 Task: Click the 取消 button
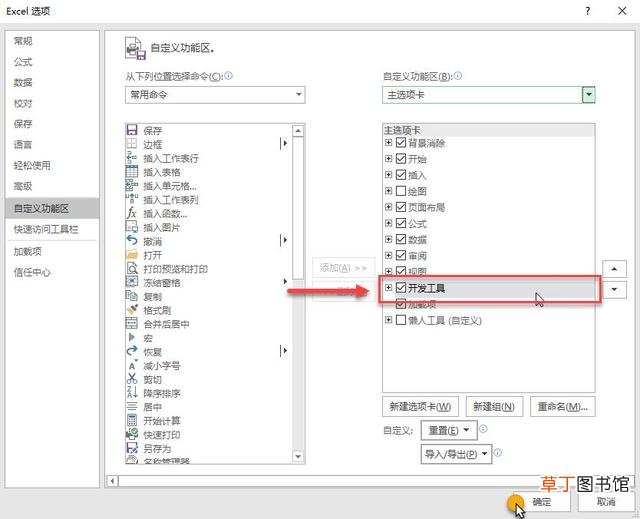click(x=606, y=501)
